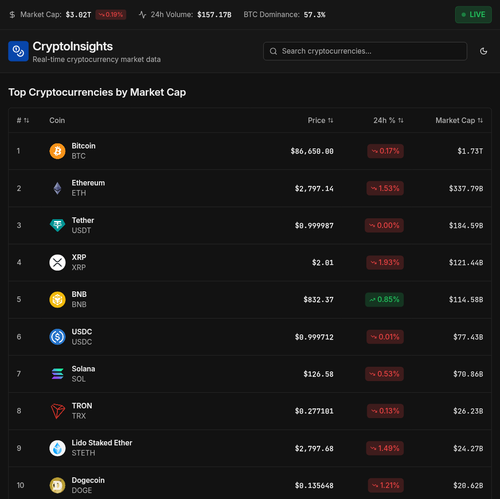Click USDC price $0.999712
This screenshot has height=499, width=500.
click(314, 337)
